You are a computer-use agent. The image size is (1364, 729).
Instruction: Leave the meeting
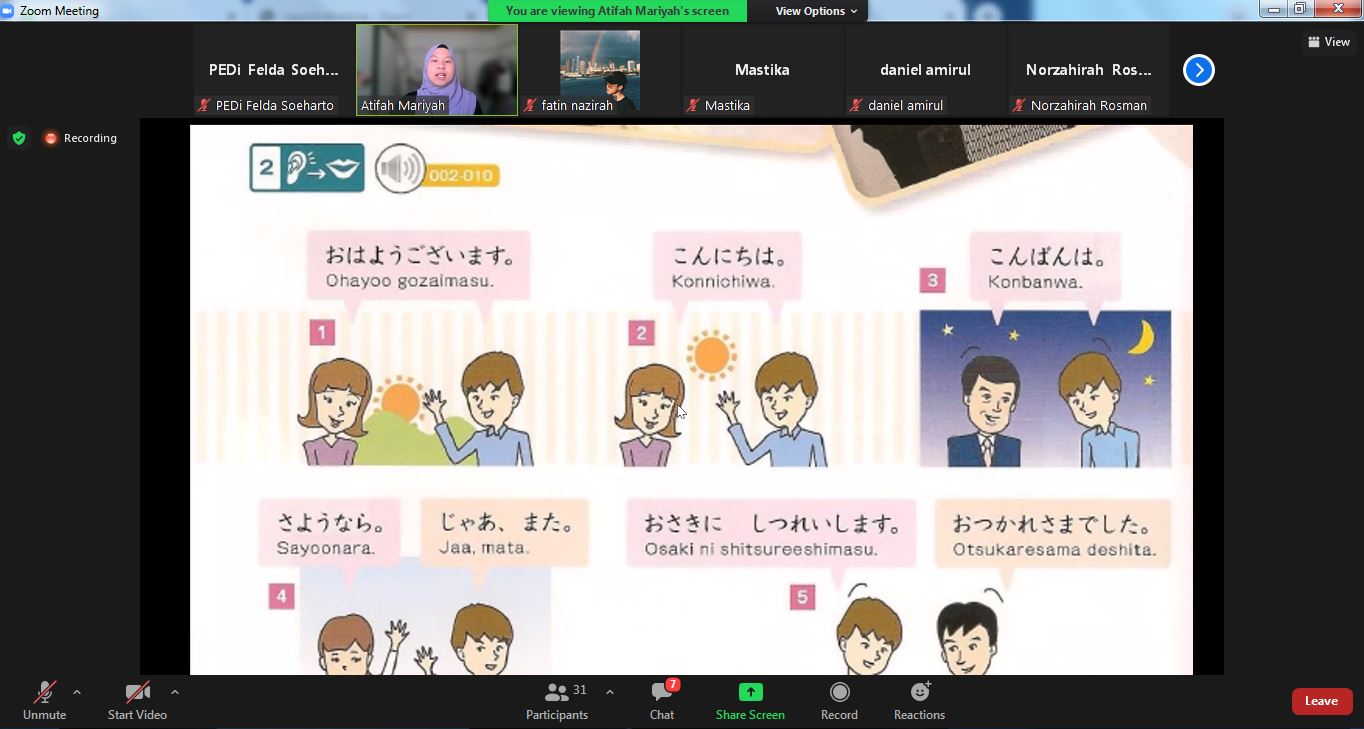[1321, 701]
